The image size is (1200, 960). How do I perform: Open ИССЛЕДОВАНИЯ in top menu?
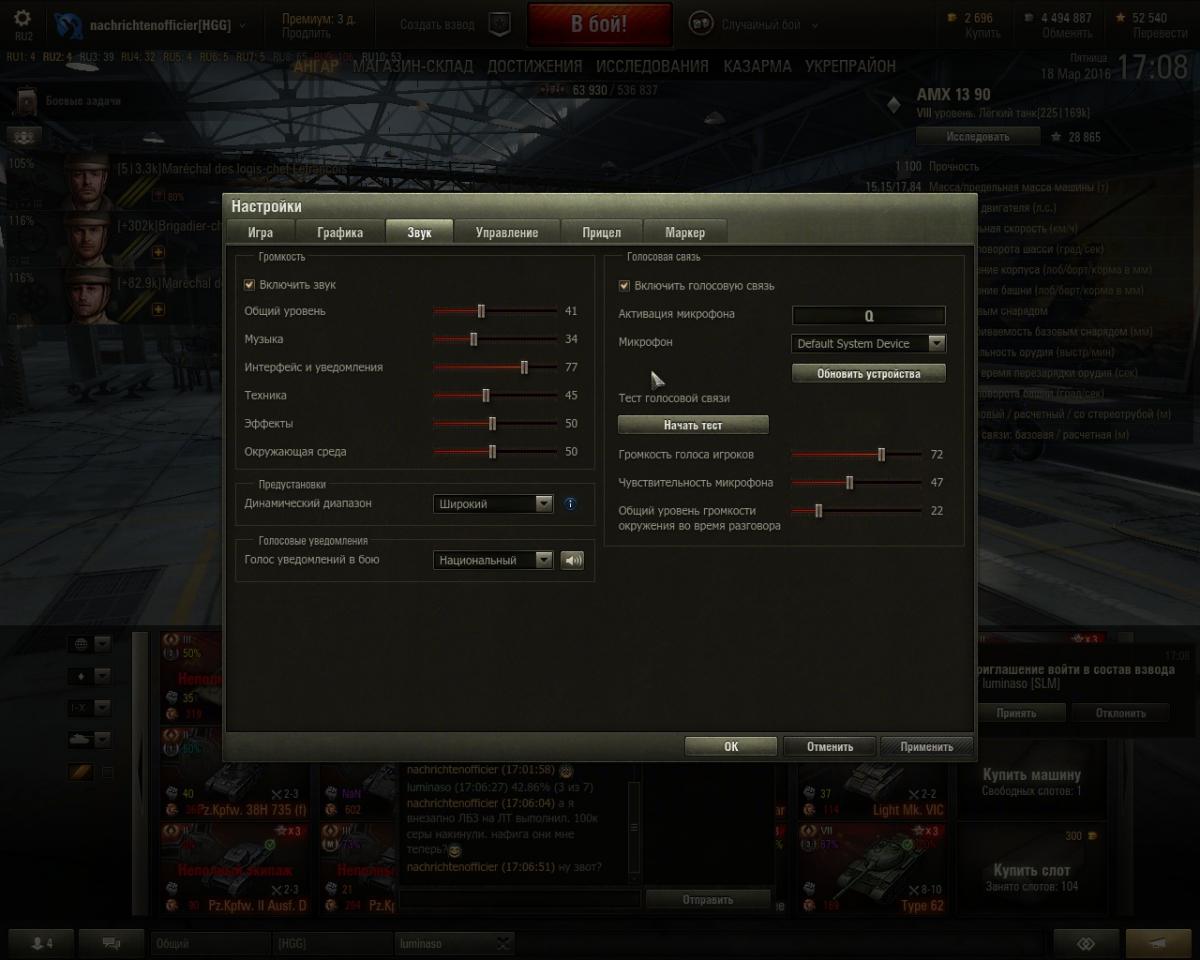[x=652, y=66]
